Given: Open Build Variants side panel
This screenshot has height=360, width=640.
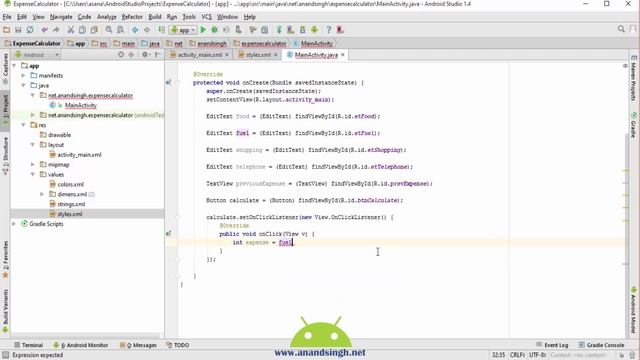Looking at the screenshot, I should pyautogui.click(x=5, y=312).
